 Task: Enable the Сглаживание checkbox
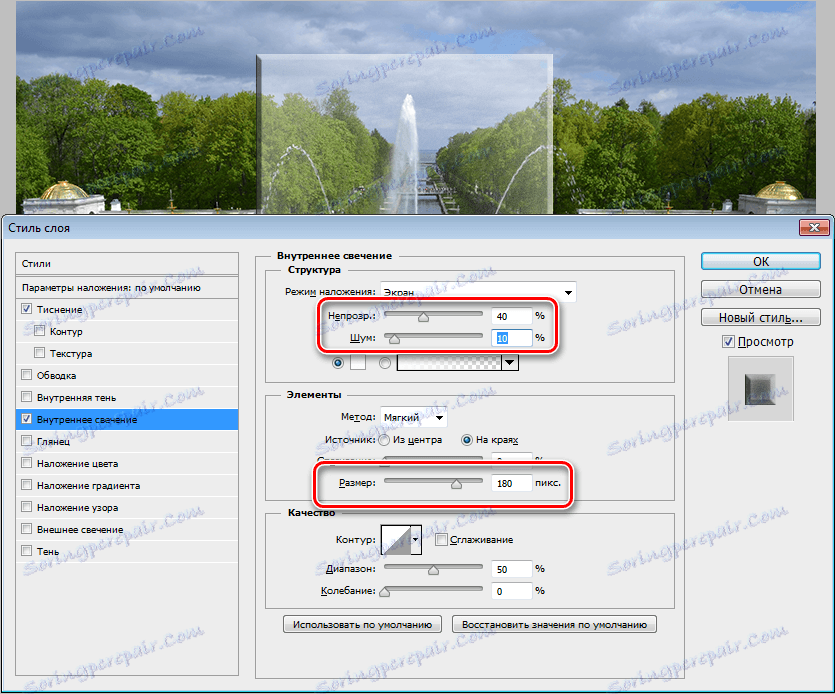click(441, 540)
